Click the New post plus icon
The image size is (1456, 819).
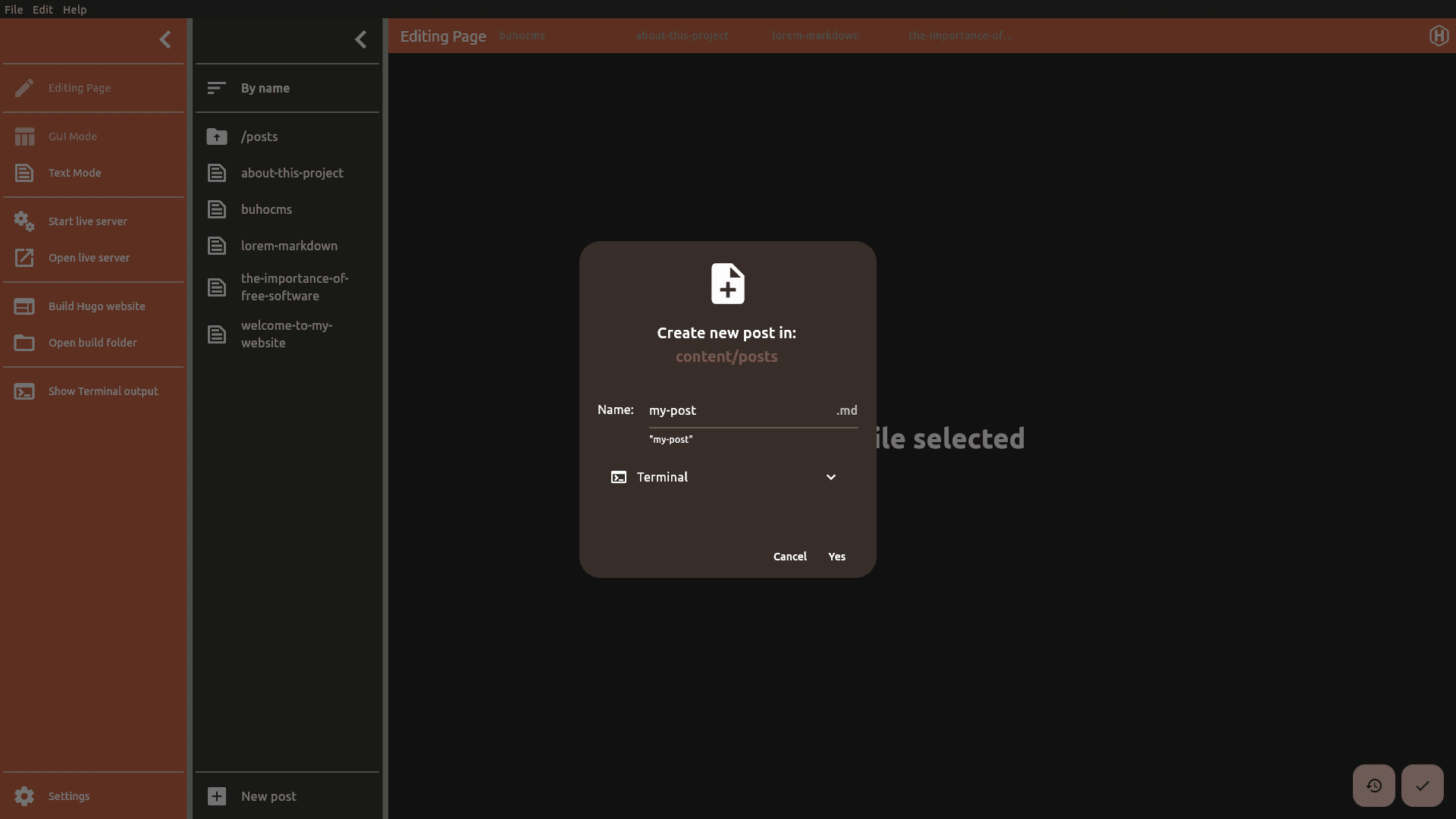tap(217, 796)
